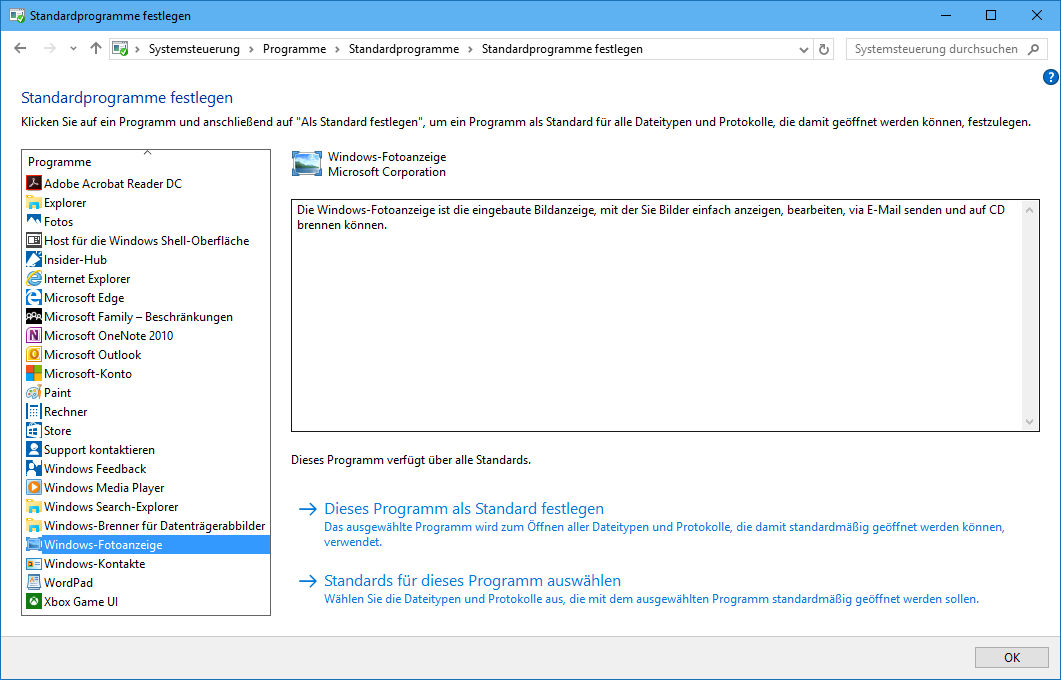Expand chevron before Systemsteuerung breadcrumb

(137, 49)
